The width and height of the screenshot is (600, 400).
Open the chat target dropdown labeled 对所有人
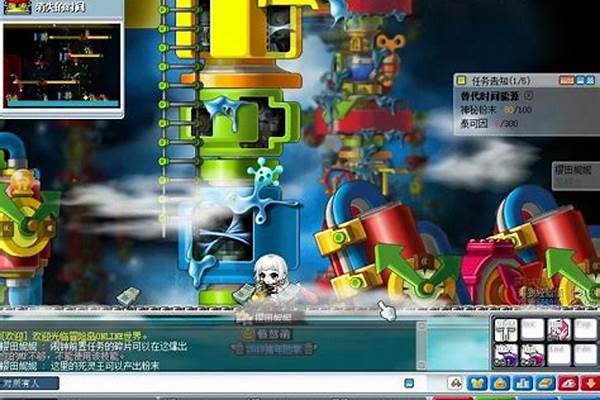click(x=28, y=383)
